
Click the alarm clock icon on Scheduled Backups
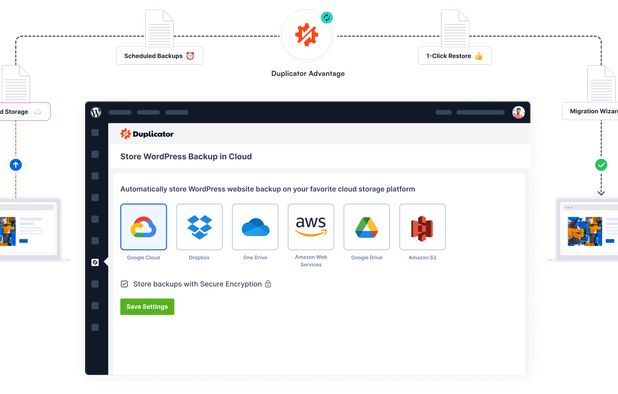click(x=190, y=56)
